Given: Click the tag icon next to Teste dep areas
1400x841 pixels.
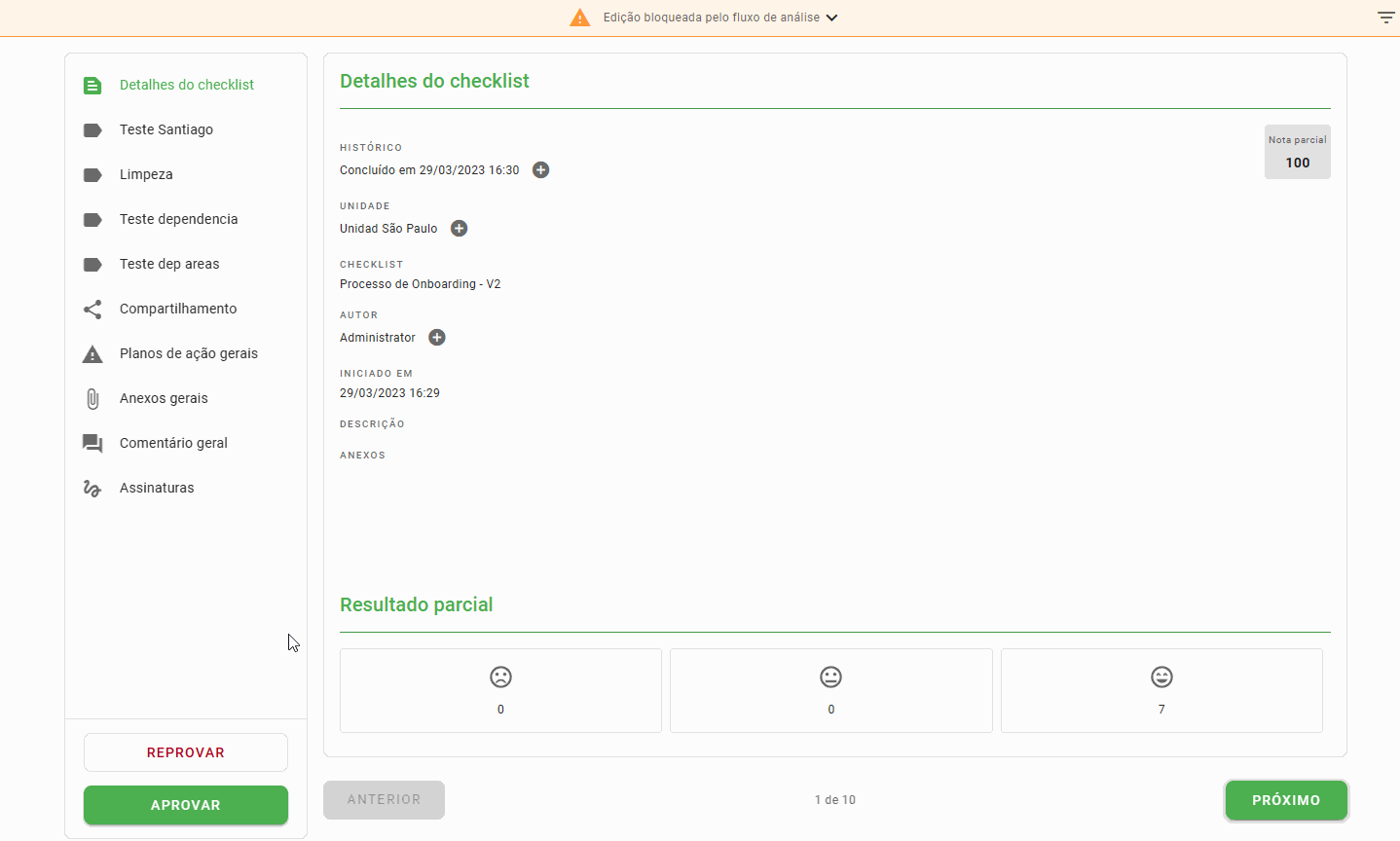Looking at the screenshot, I should coord(92,265).
